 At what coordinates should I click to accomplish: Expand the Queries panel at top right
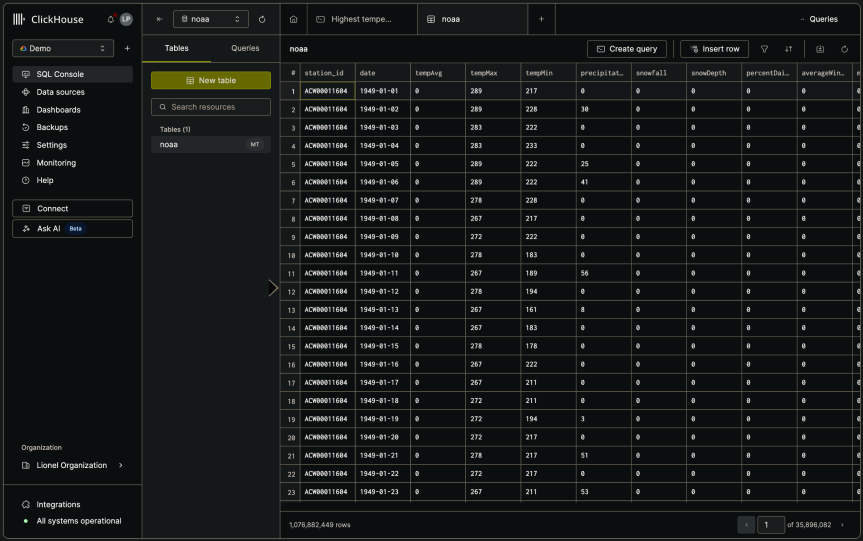tap(819, 19)
